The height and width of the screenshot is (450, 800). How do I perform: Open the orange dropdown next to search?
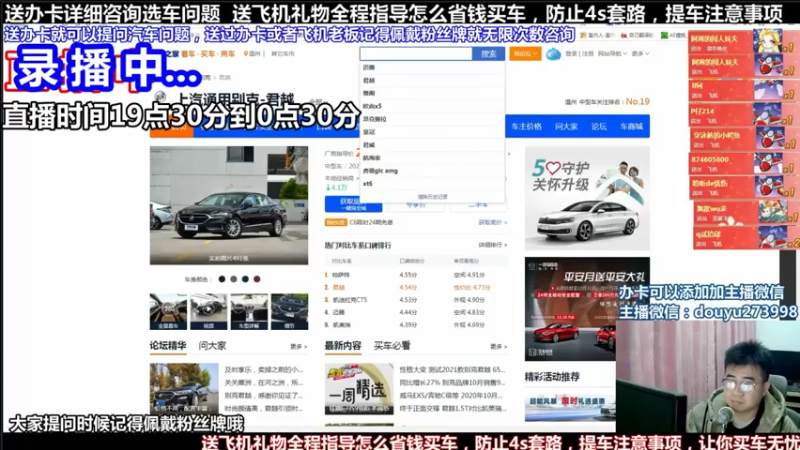click(x=524, y=54)
